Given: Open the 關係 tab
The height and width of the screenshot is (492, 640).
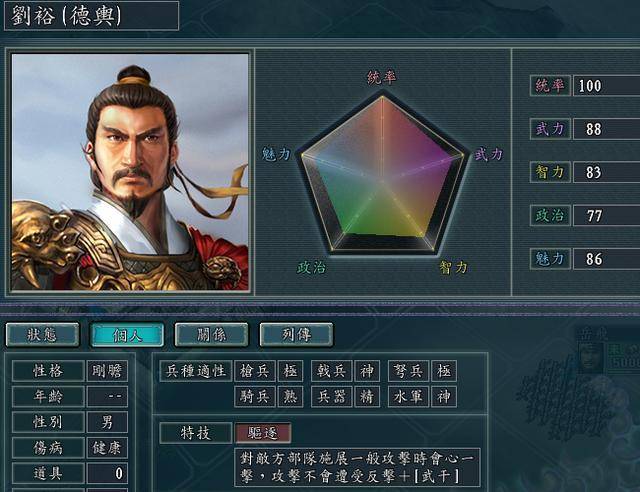Looking at the screenshot, I should click(211, 335).
